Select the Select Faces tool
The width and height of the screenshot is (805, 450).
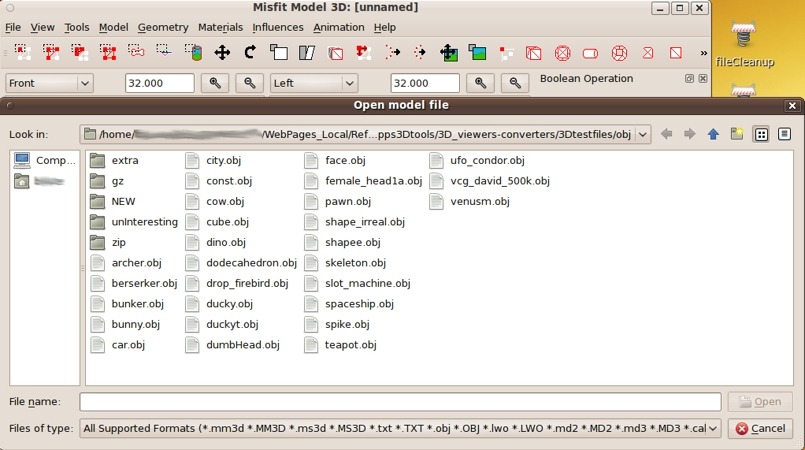(x=51, y=52)
